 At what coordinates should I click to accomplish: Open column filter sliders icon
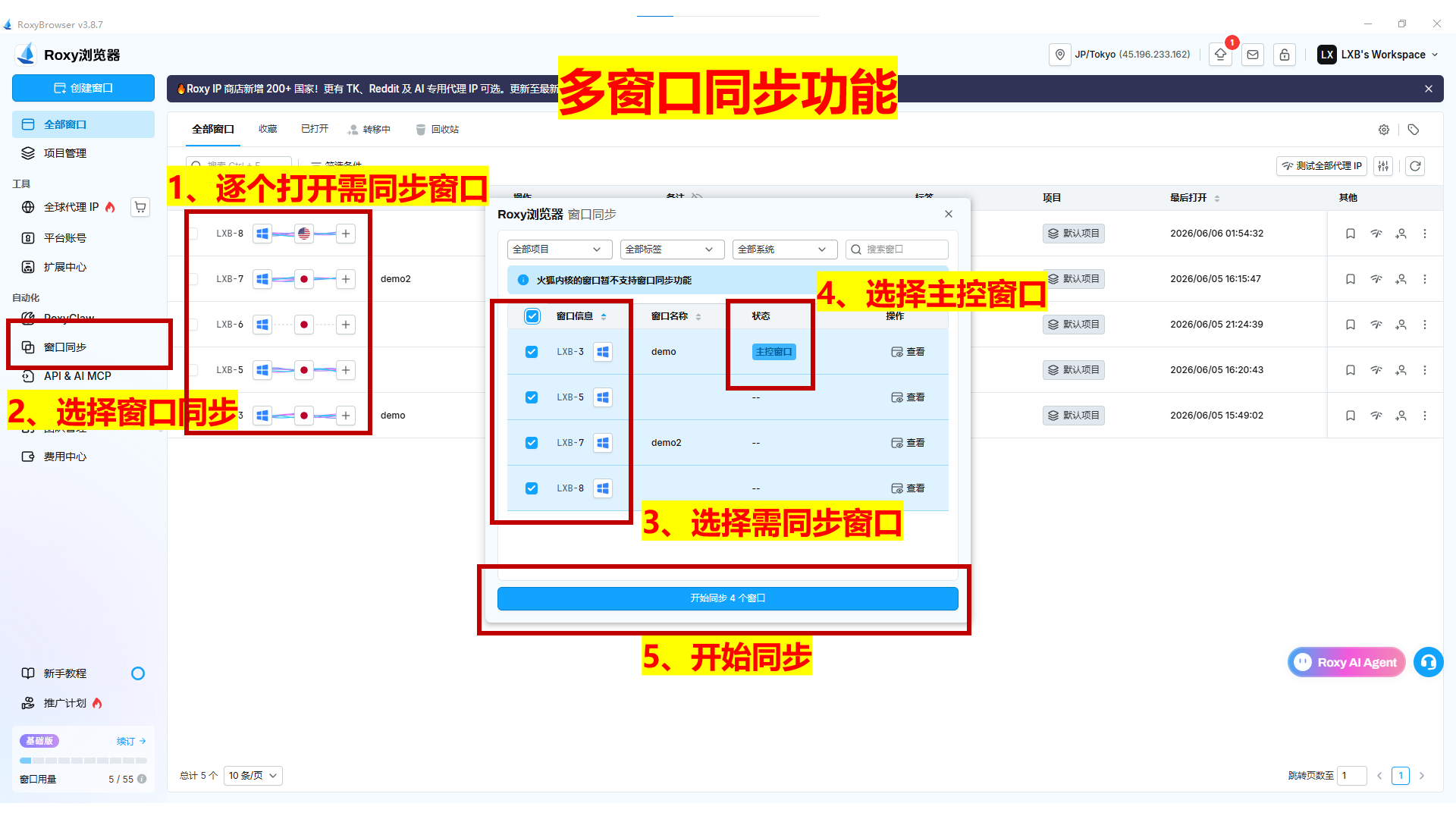(x=1383, y=166)
